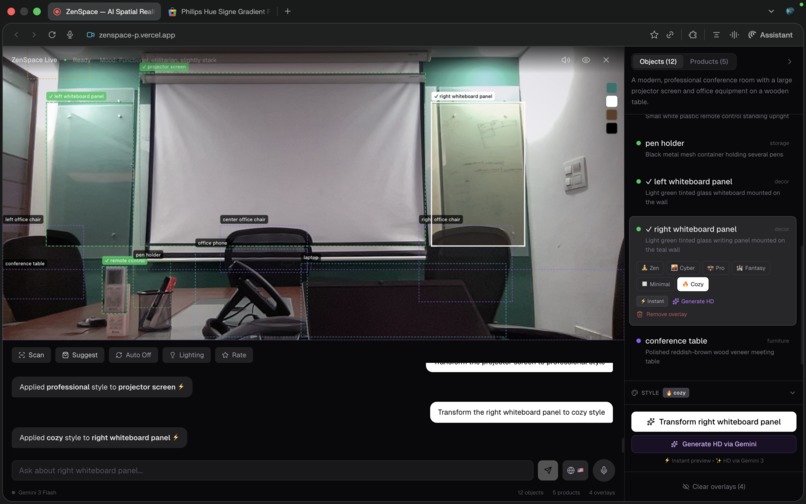Click the pen holder overlay label
Screen dimensions: 806x504
tap(148, 255)
